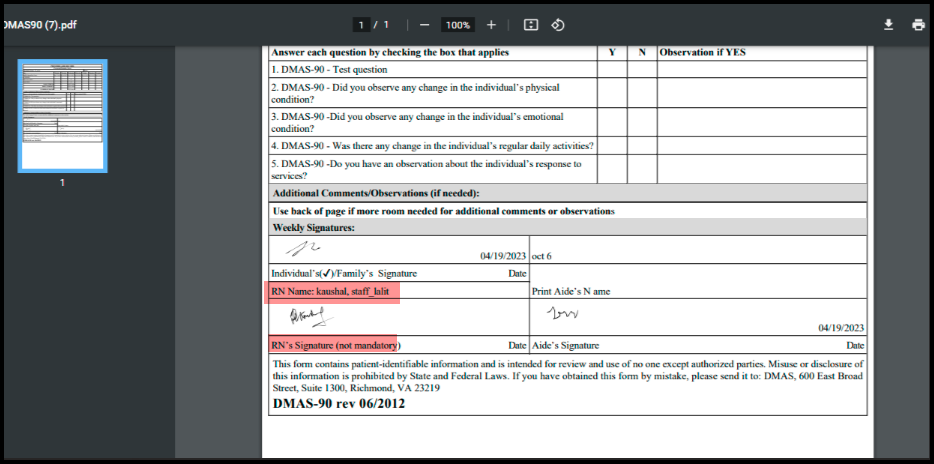Click the 100% zoom level field

click(x=458, y=25)
